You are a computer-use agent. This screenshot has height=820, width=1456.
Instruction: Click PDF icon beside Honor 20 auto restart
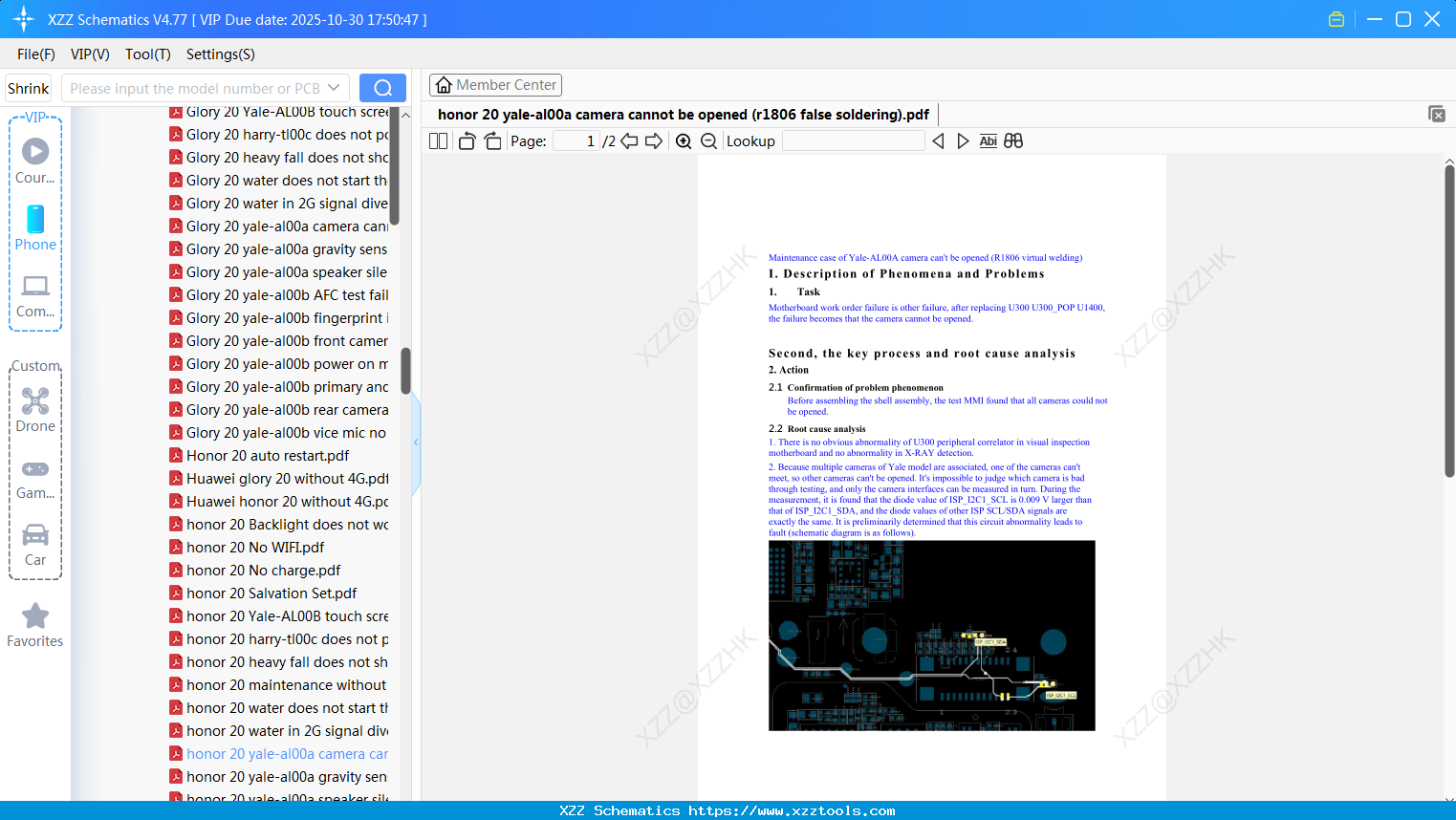(176, 455)
